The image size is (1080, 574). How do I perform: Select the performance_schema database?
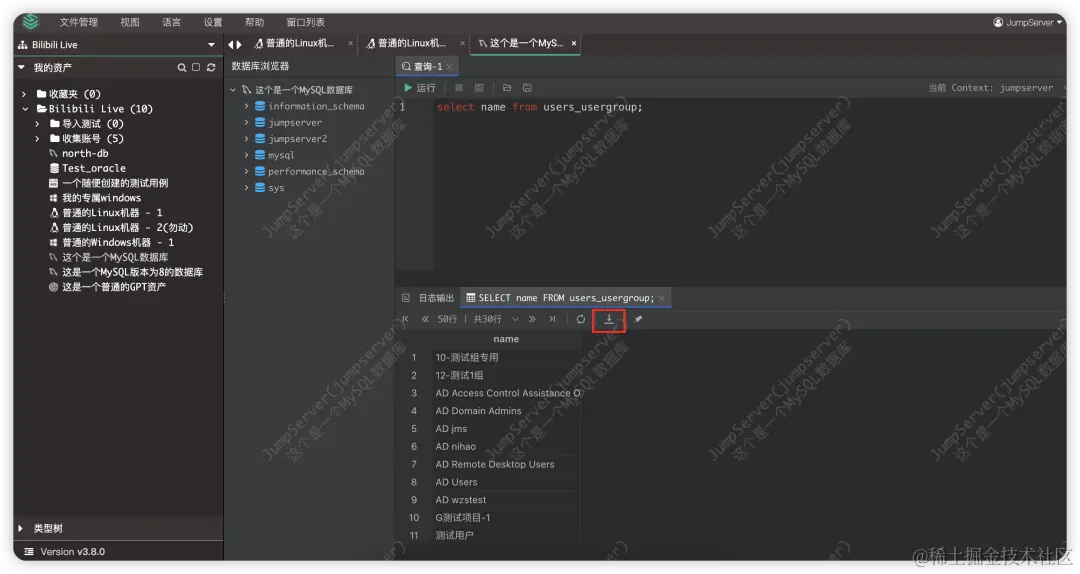pyautogui.click(x=316, y=172)
